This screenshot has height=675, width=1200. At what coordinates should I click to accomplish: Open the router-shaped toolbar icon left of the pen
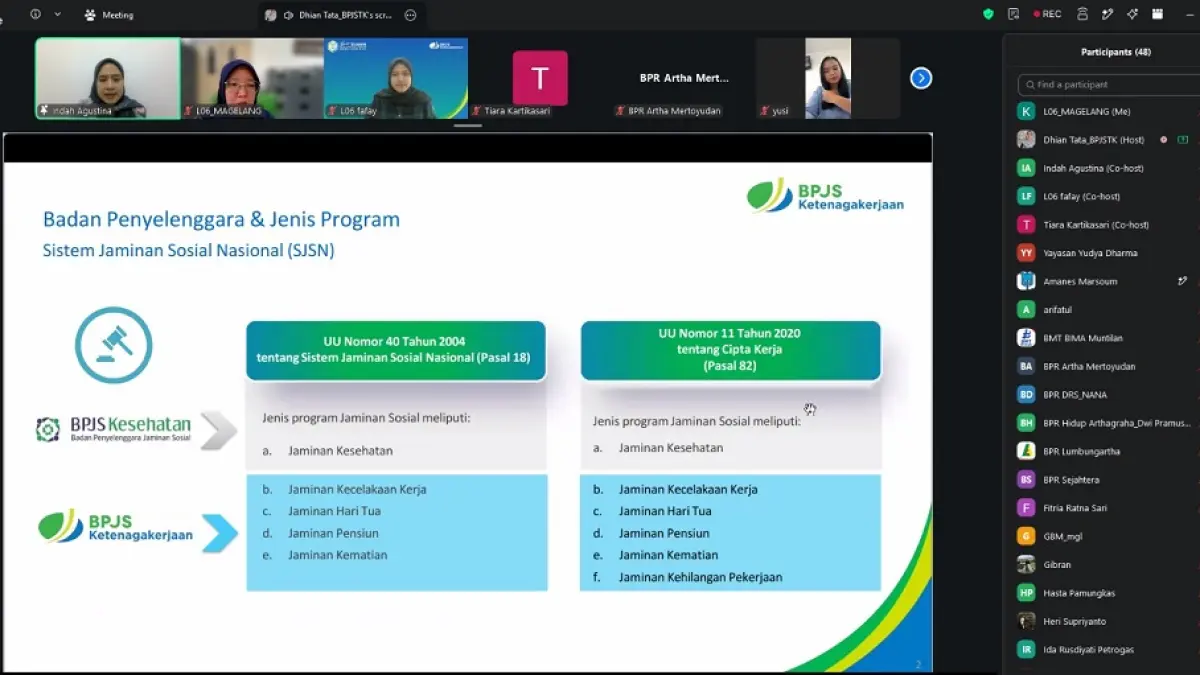pos(1083,14)
